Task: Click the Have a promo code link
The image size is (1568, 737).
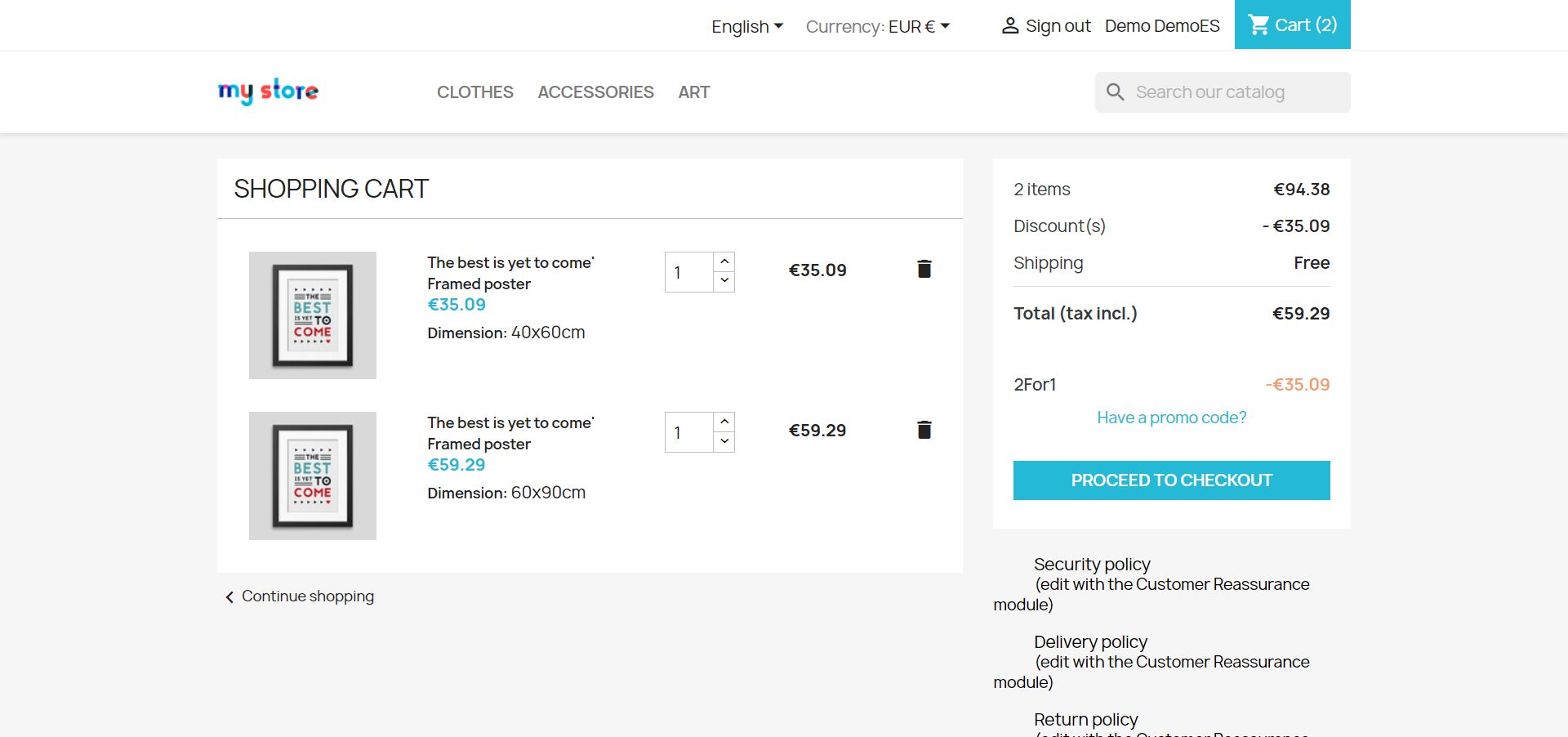Action: [1171, 418]
